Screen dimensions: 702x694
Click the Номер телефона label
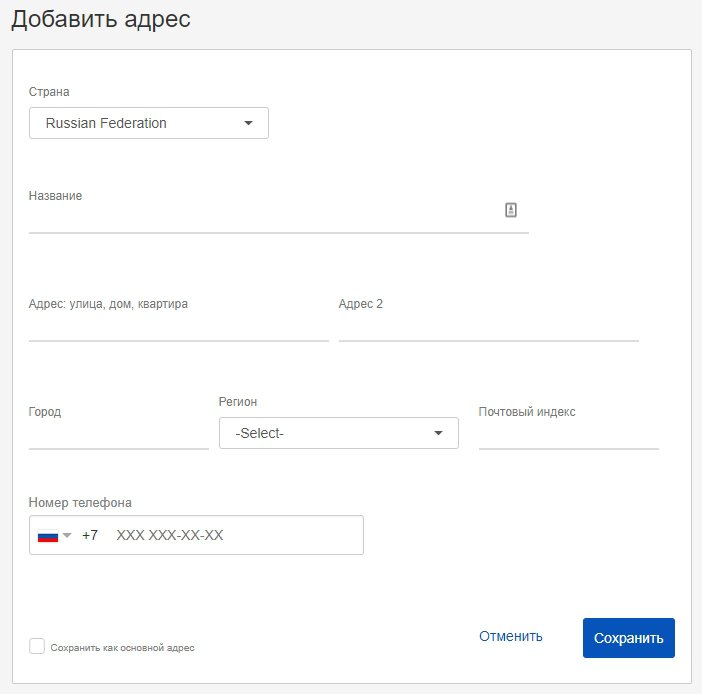tap(80, 502)
